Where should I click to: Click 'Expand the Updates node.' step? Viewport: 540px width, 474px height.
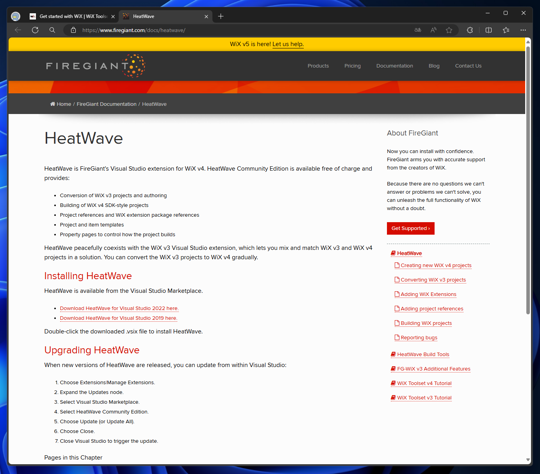pos(91,392)
